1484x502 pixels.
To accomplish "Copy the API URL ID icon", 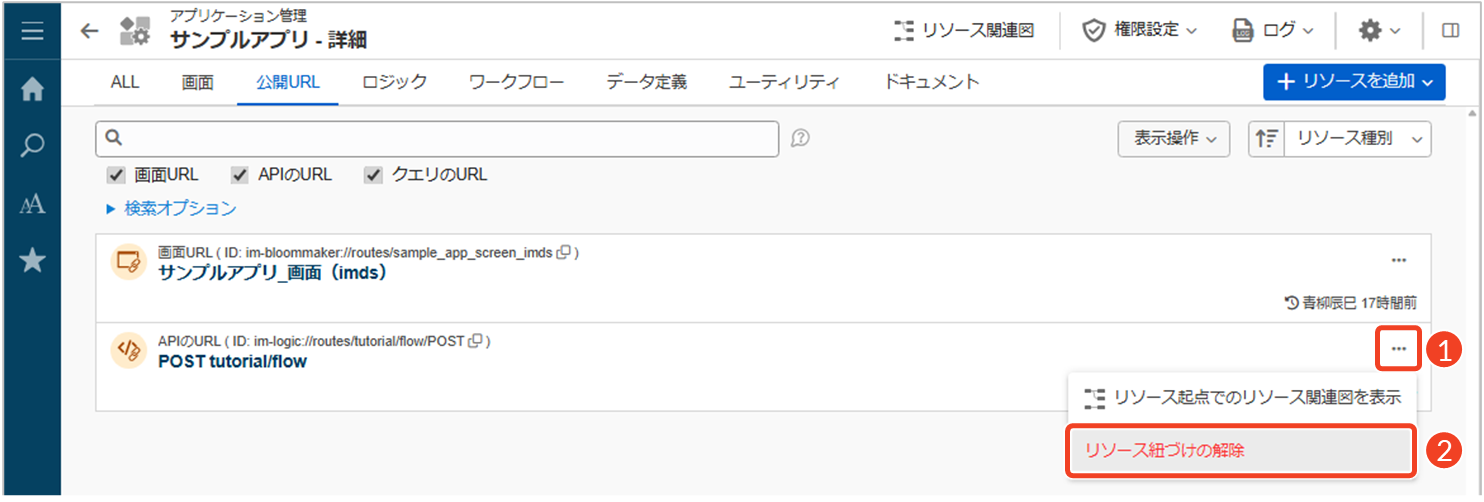I will pos(476,341).
